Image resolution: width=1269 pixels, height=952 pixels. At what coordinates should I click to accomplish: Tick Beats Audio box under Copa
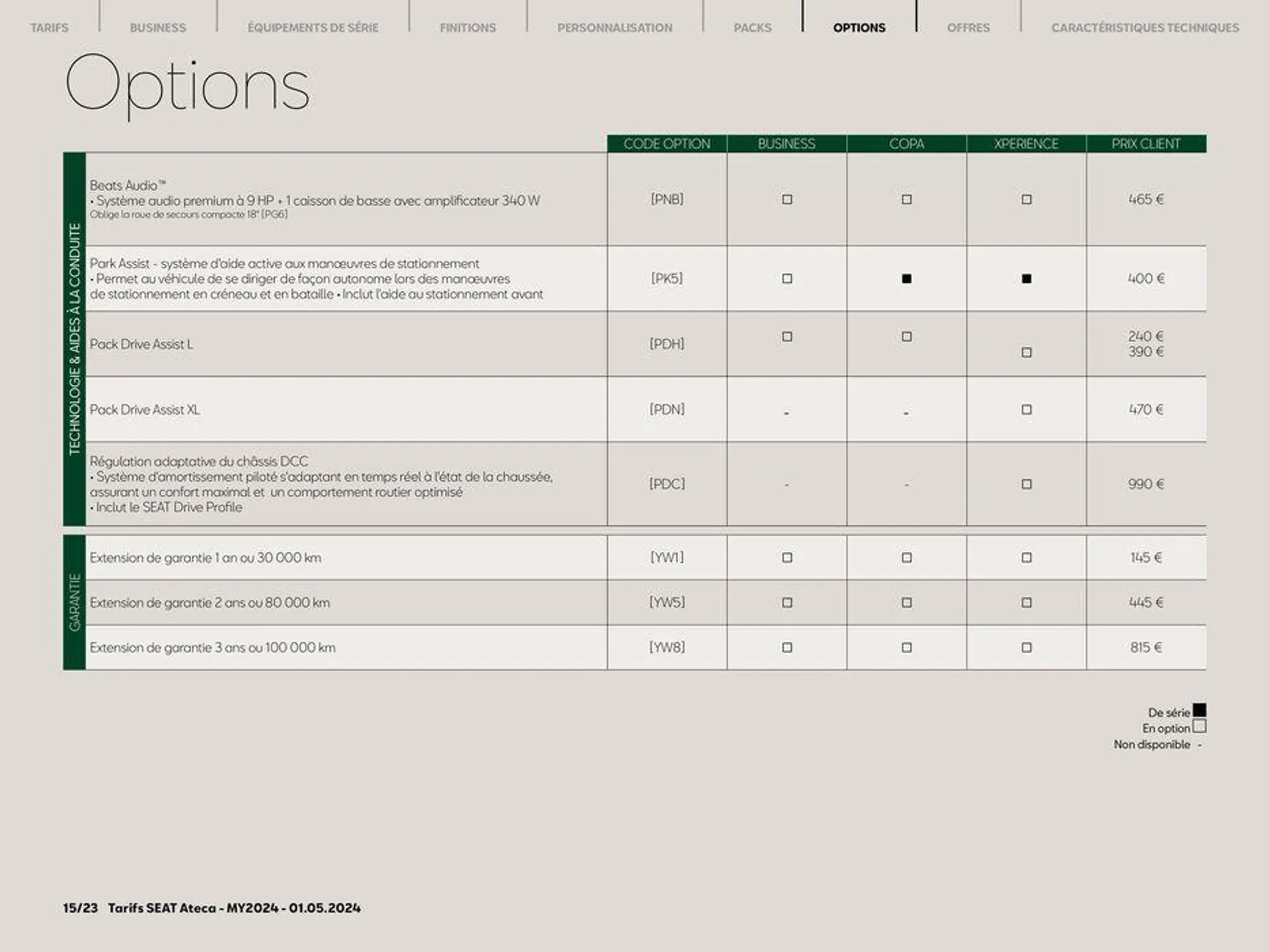coord(906,200)
